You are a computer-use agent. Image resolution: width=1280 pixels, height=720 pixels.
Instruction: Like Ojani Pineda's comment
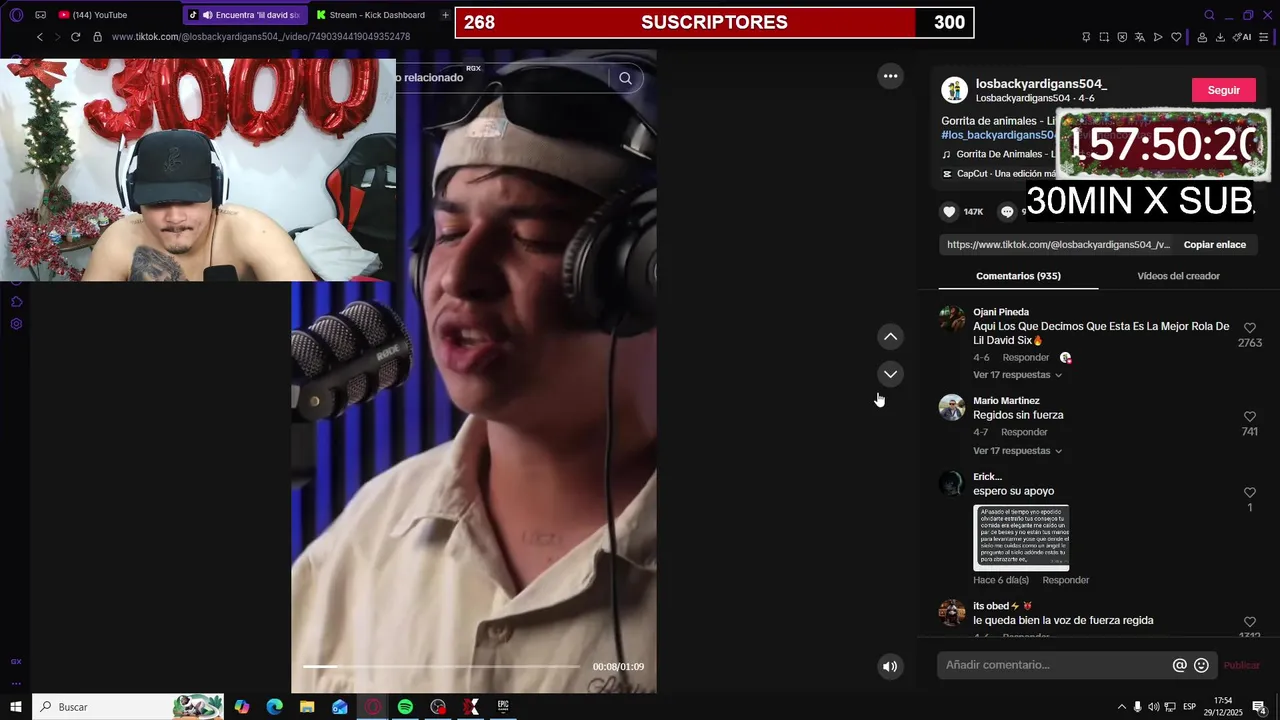click(x=1249, y=328)
